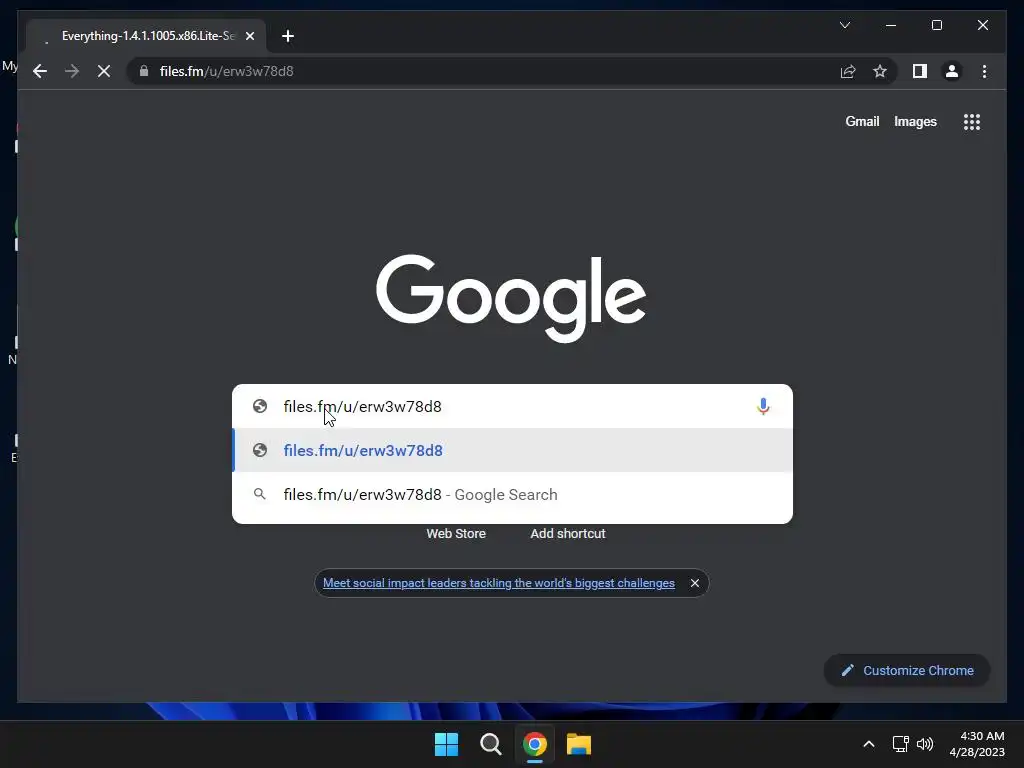Click Add shortcut
This screenshot has height=768, width=1024.
click(x=568, y=534)
